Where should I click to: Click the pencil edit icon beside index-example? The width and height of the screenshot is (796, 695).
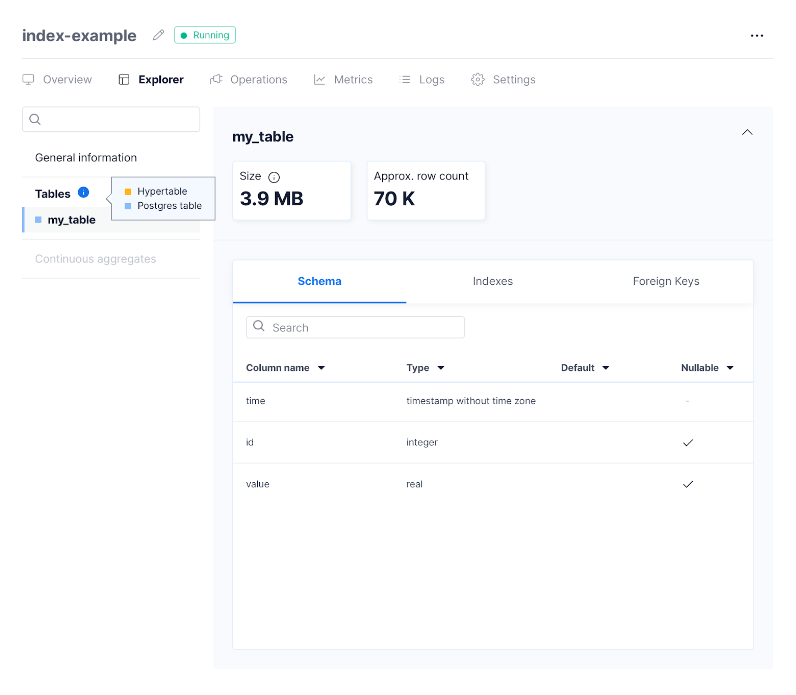coord(158,35)
